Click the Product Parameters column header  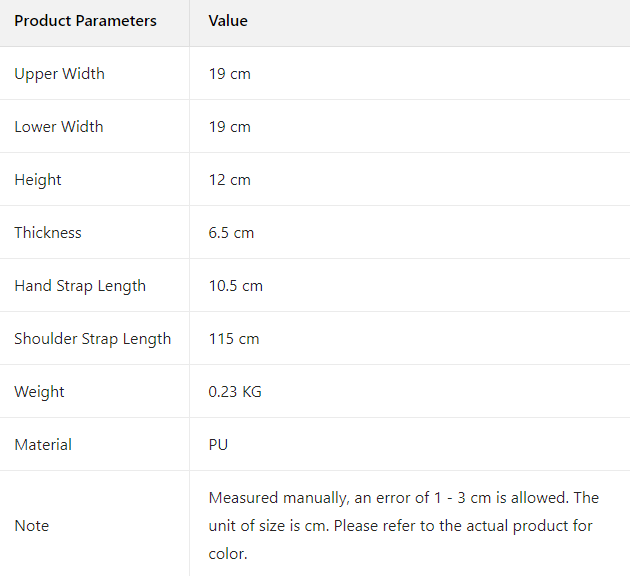(85, 21)
